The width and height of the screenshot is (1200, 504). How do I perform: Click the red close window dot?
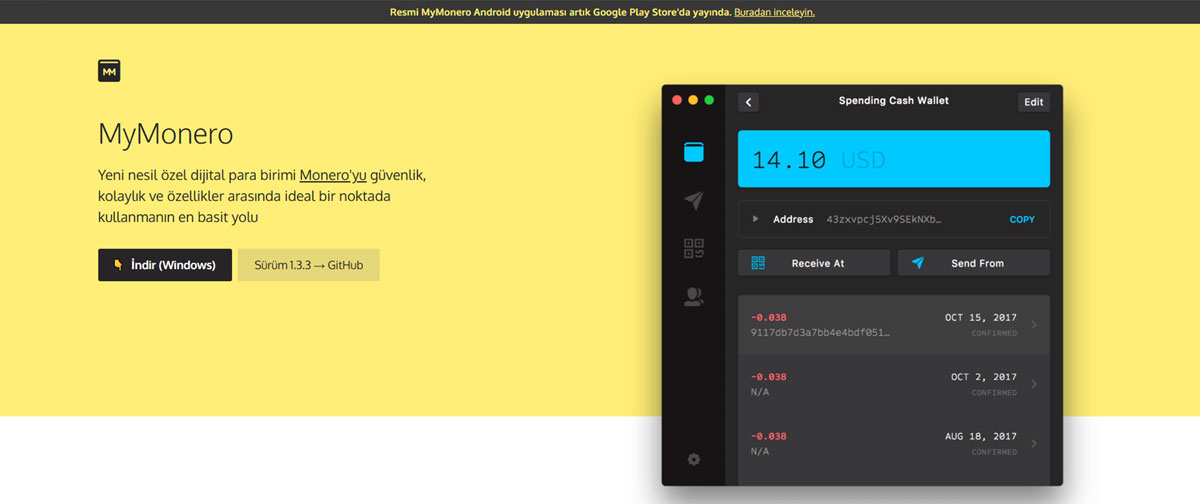pyautogui.click(x=677, y=100)
